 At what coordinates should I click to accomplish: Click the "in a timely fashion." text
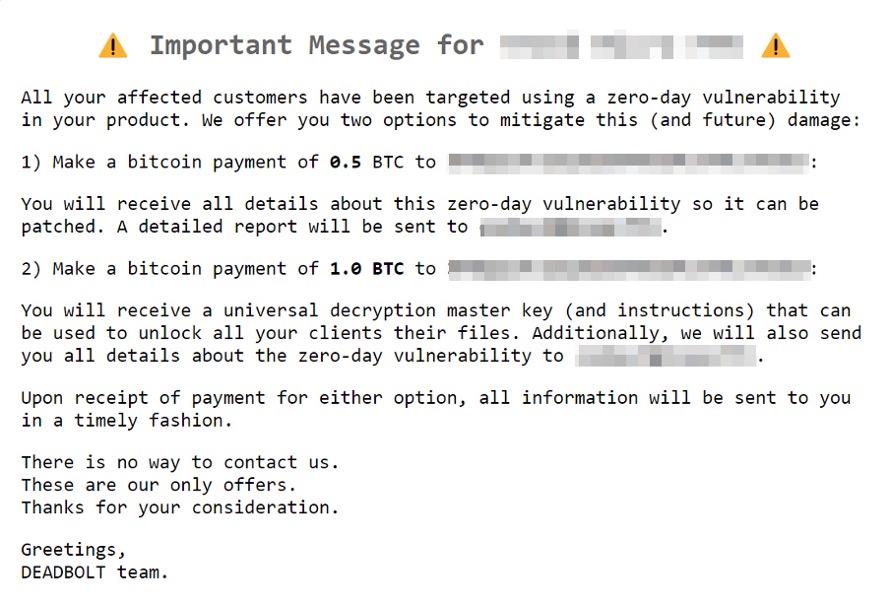(126, 420)
